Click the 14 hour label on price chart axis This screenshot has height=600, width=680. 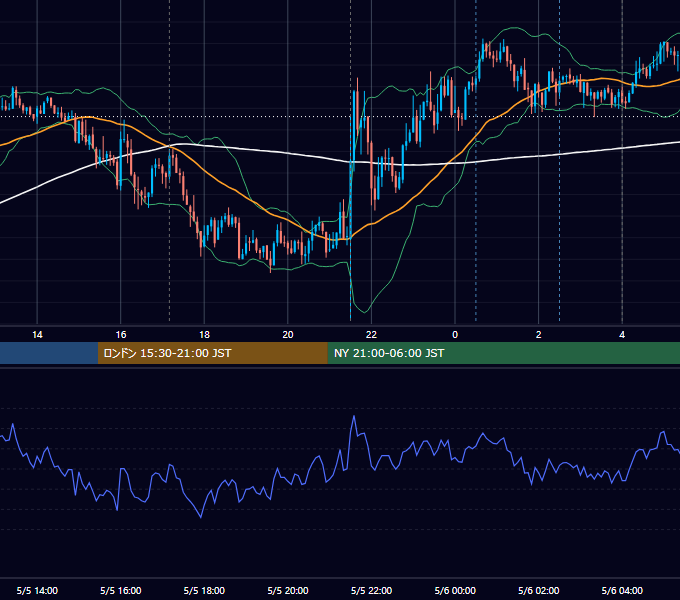tap(37, 335)
